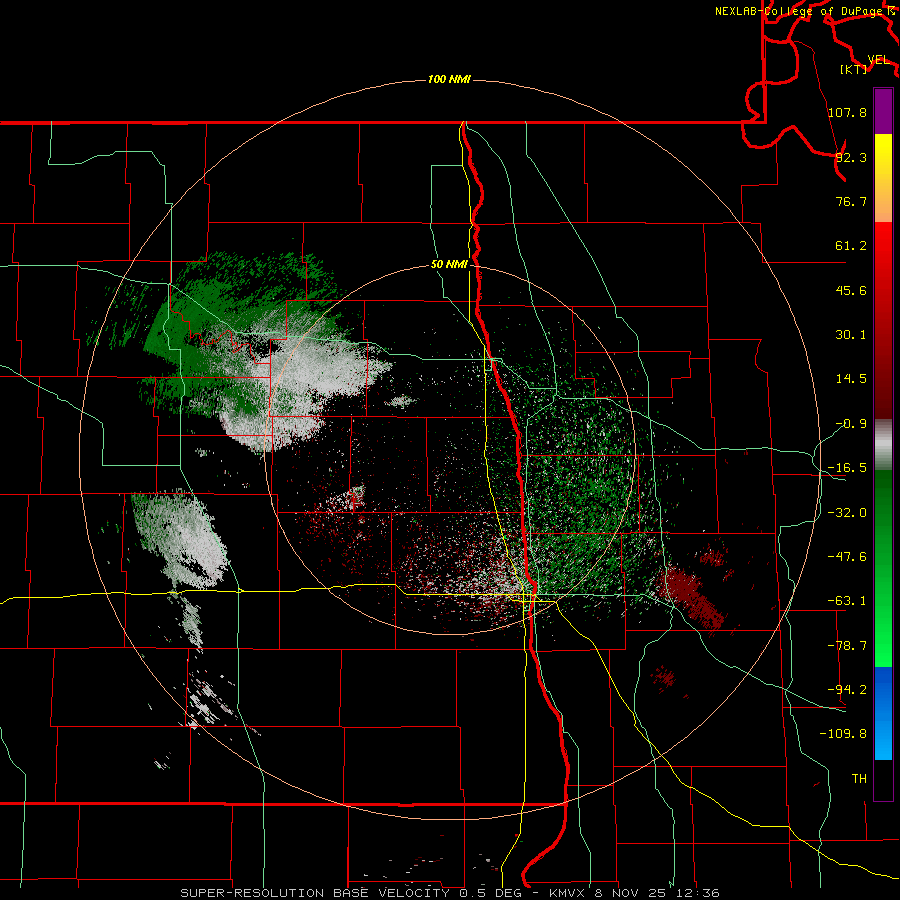Click the 100 NMI range ring label

tap(449, 79)
